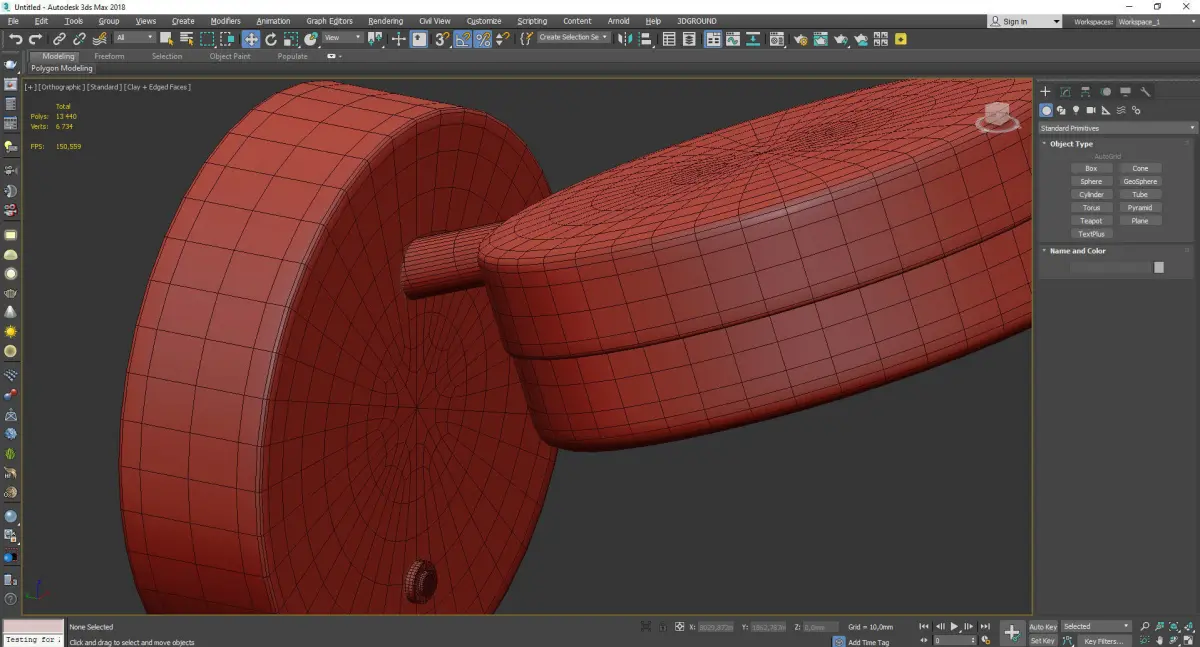
Task: Open the Curve Editor
Action: [x=735, y=39]
